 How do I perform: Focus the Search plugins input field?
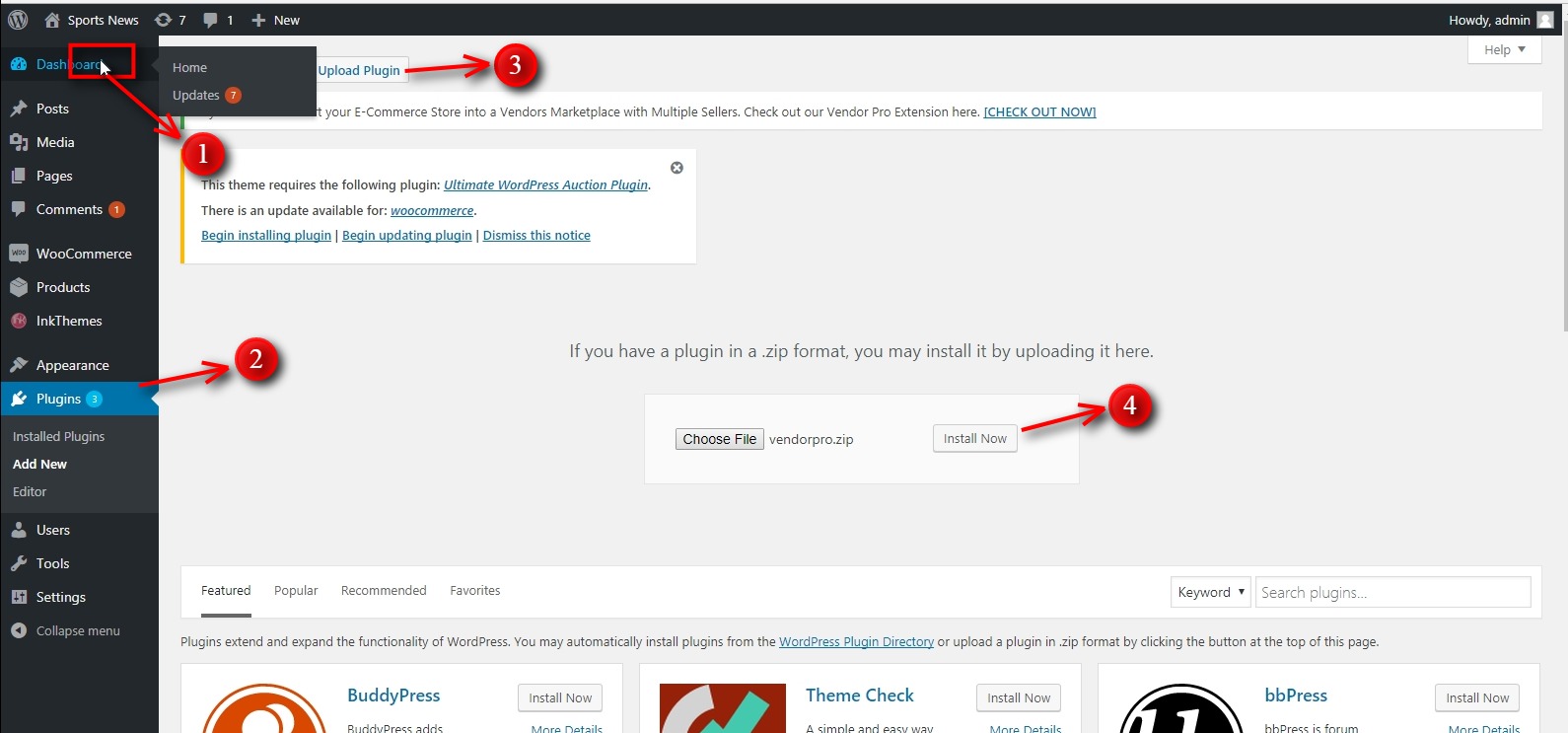tap(1392, 592)
